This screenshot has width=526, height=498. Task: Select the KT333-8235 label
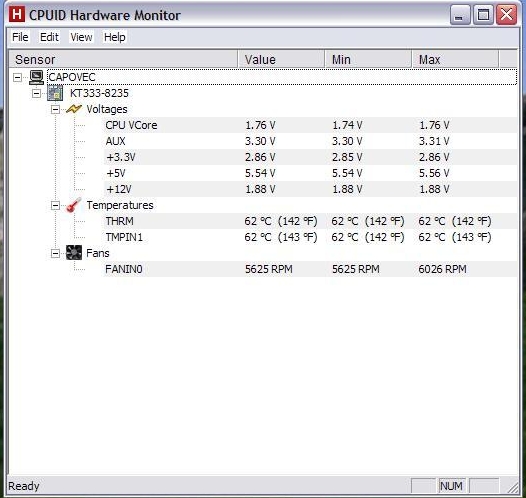[99, 93]
